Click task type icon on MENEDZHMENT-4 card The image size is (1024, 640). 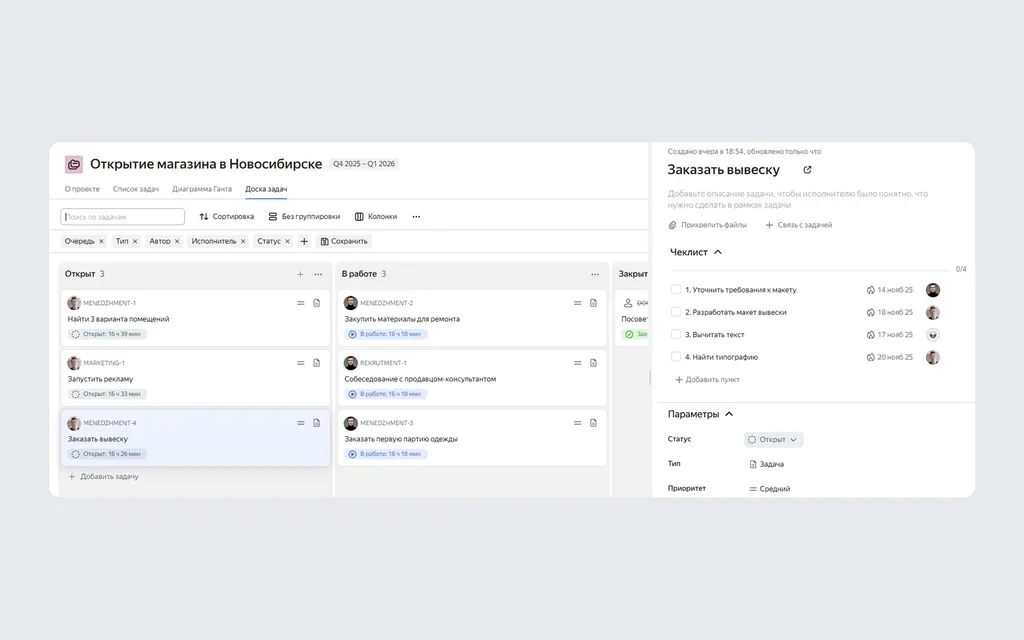317,423
